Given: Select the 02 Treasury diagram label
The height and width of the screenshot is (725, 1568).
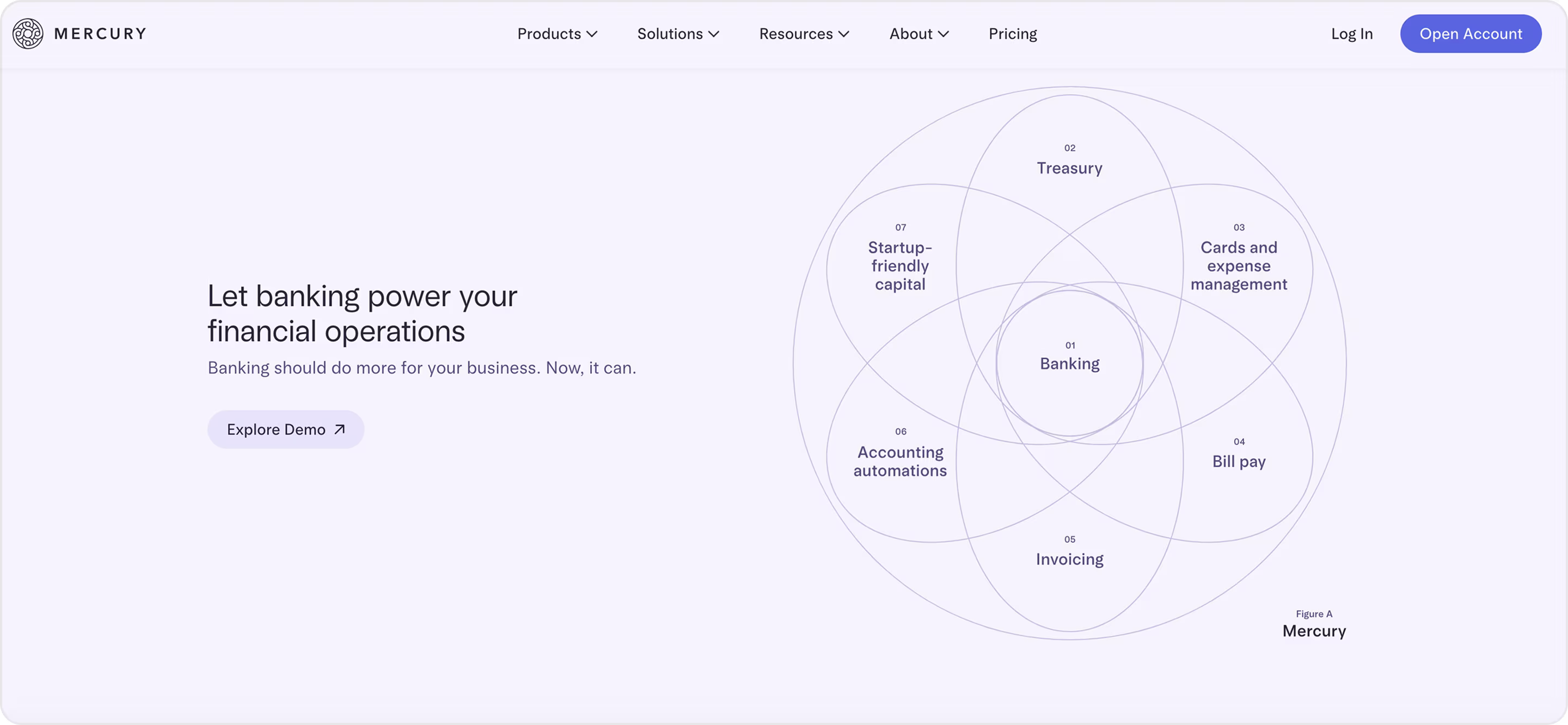Looking at the screenshot, I should point(1069,160).
